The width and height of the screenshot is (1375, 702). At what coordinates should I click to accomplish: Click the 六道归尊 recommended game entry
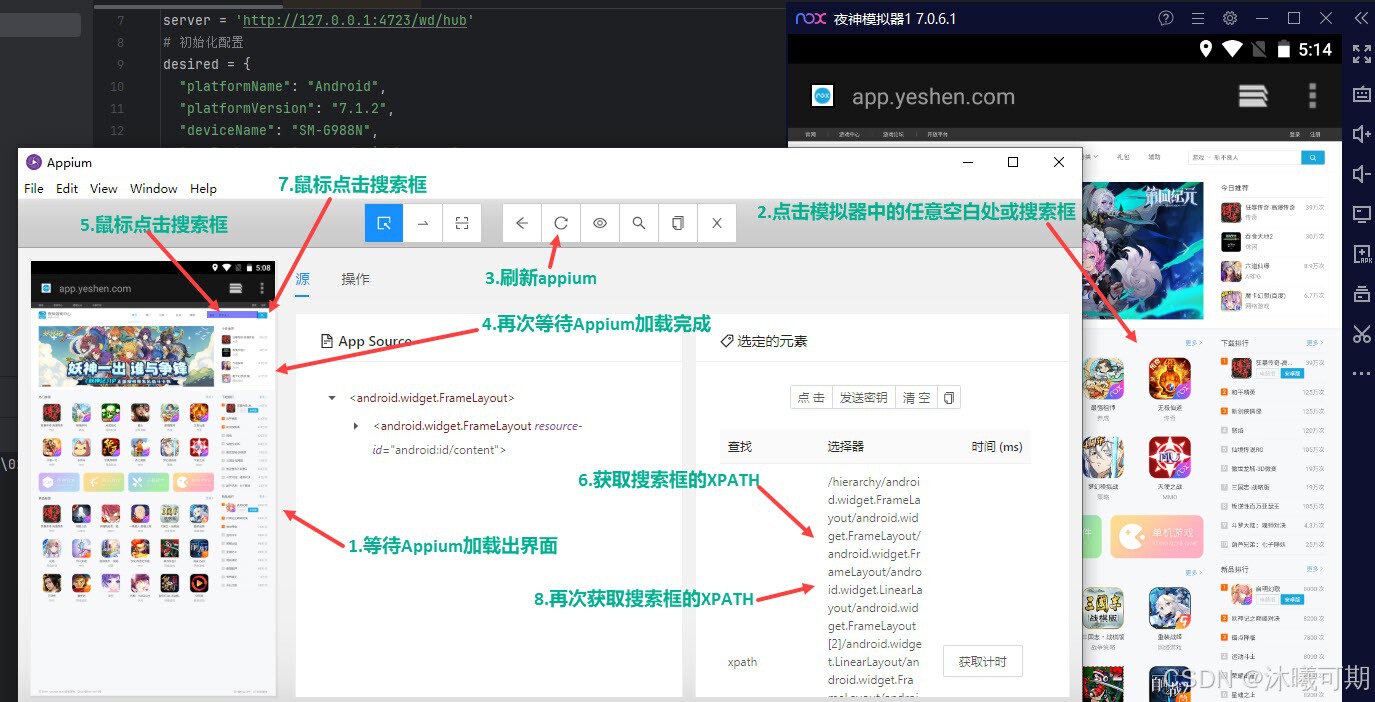pos(1272,270)
